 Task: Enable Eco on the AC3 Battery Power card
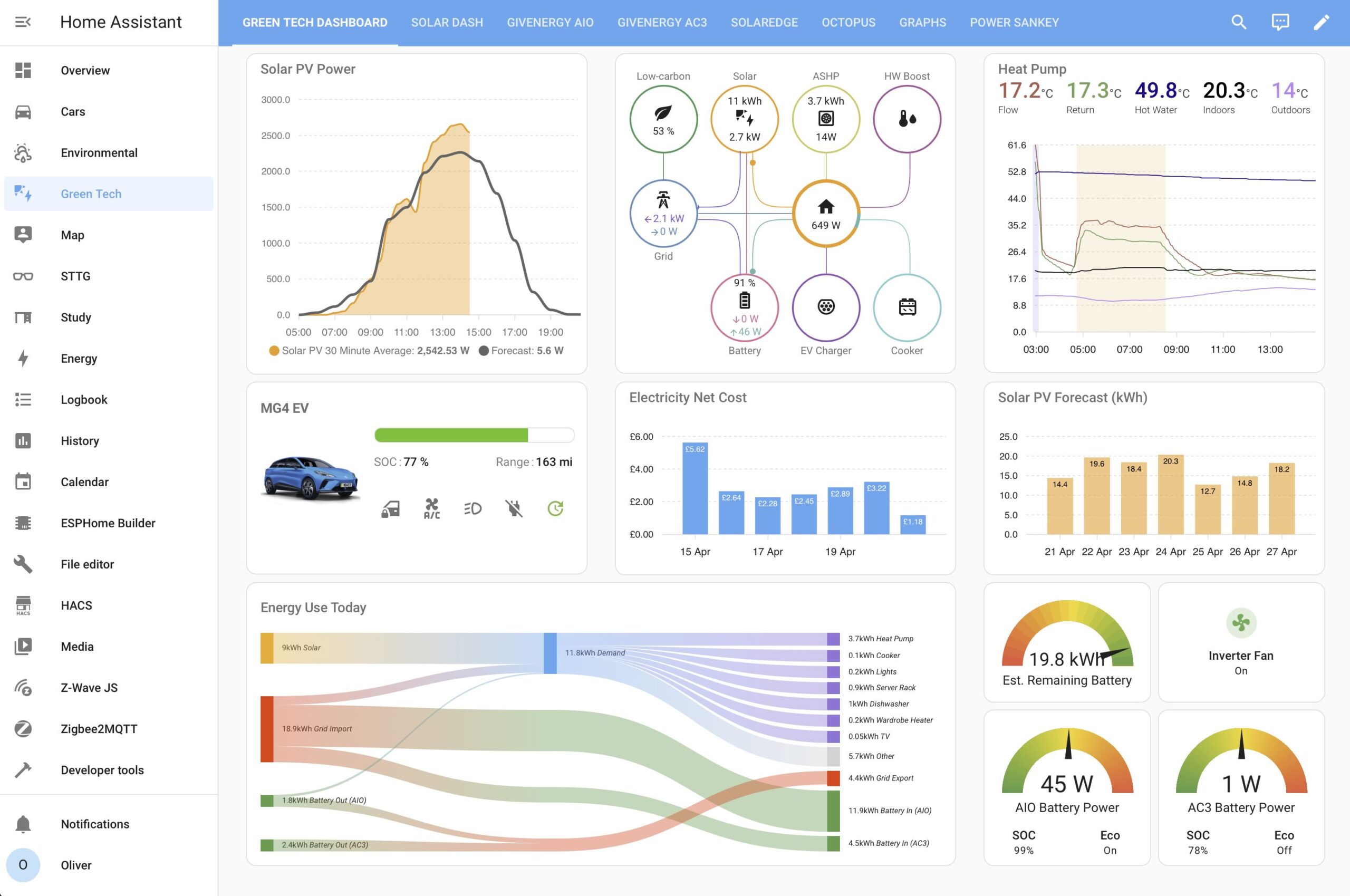pos(1284,842)
